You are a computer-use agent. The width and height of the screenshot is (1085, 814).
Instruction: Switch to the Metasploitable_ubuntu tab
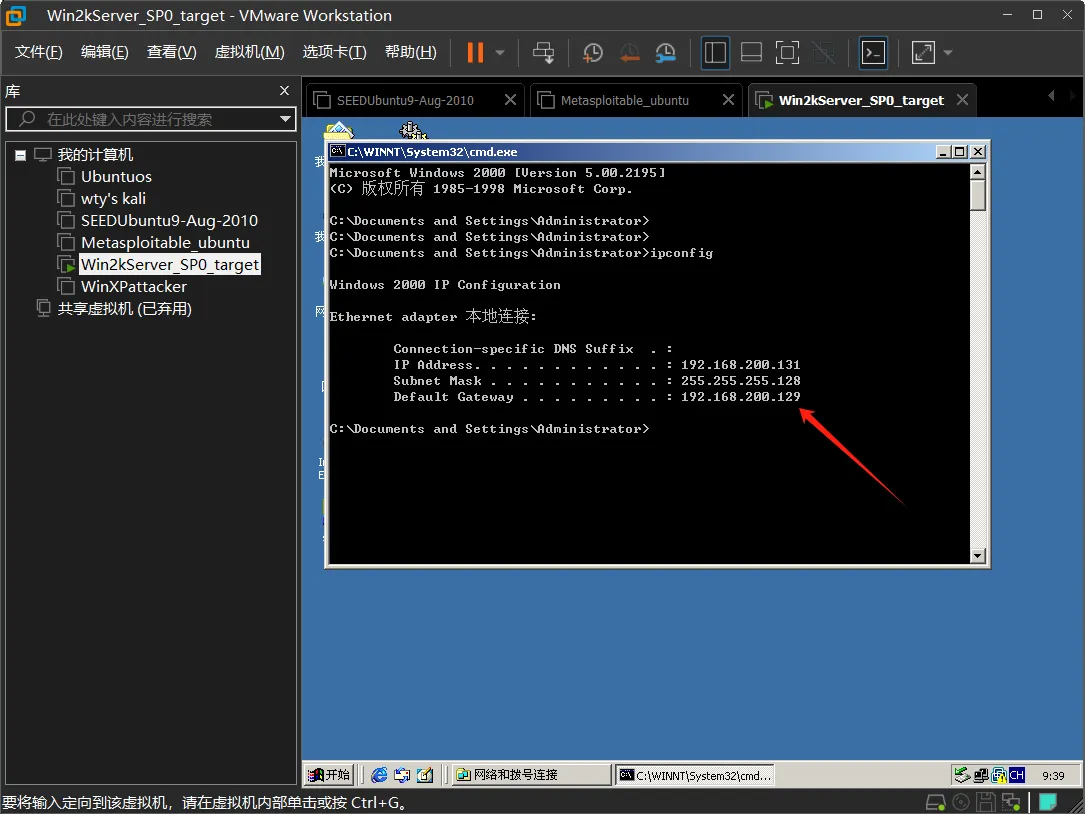tap(624, 100)
